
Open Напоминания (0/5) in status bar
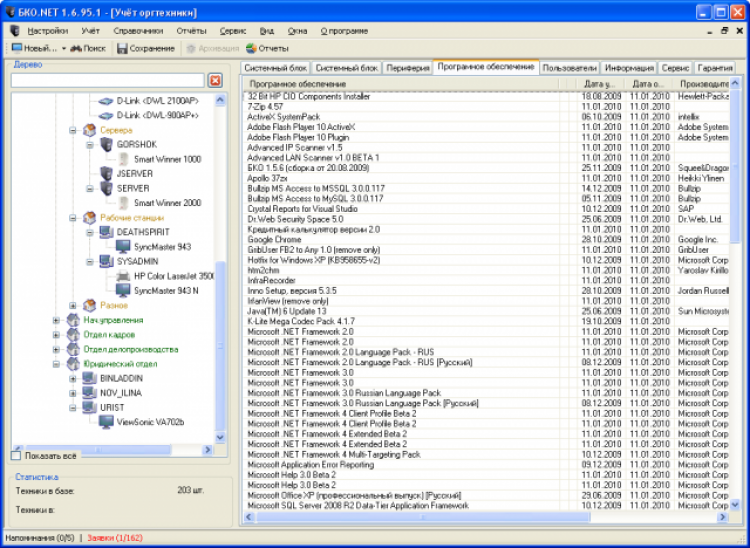click(x=40, y=538)
